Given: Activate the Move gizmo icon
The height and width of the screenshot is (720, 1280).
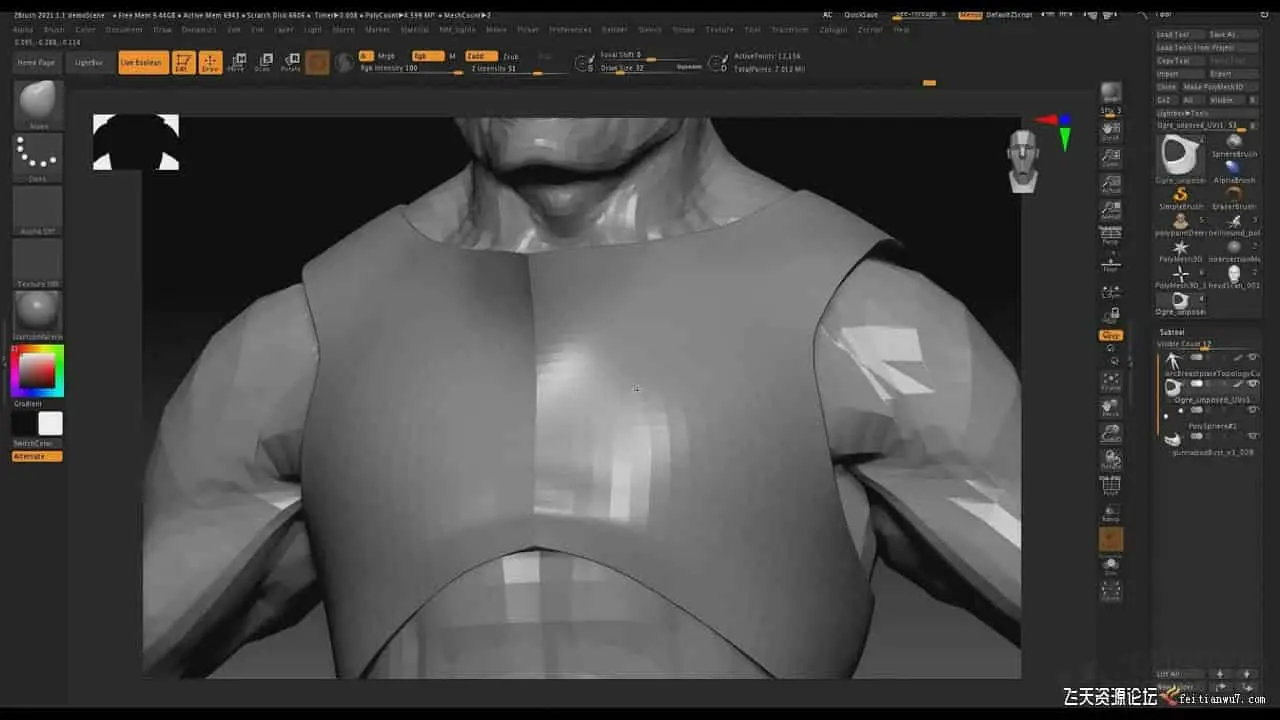Looking at the screenshot, I should [236, 63].
